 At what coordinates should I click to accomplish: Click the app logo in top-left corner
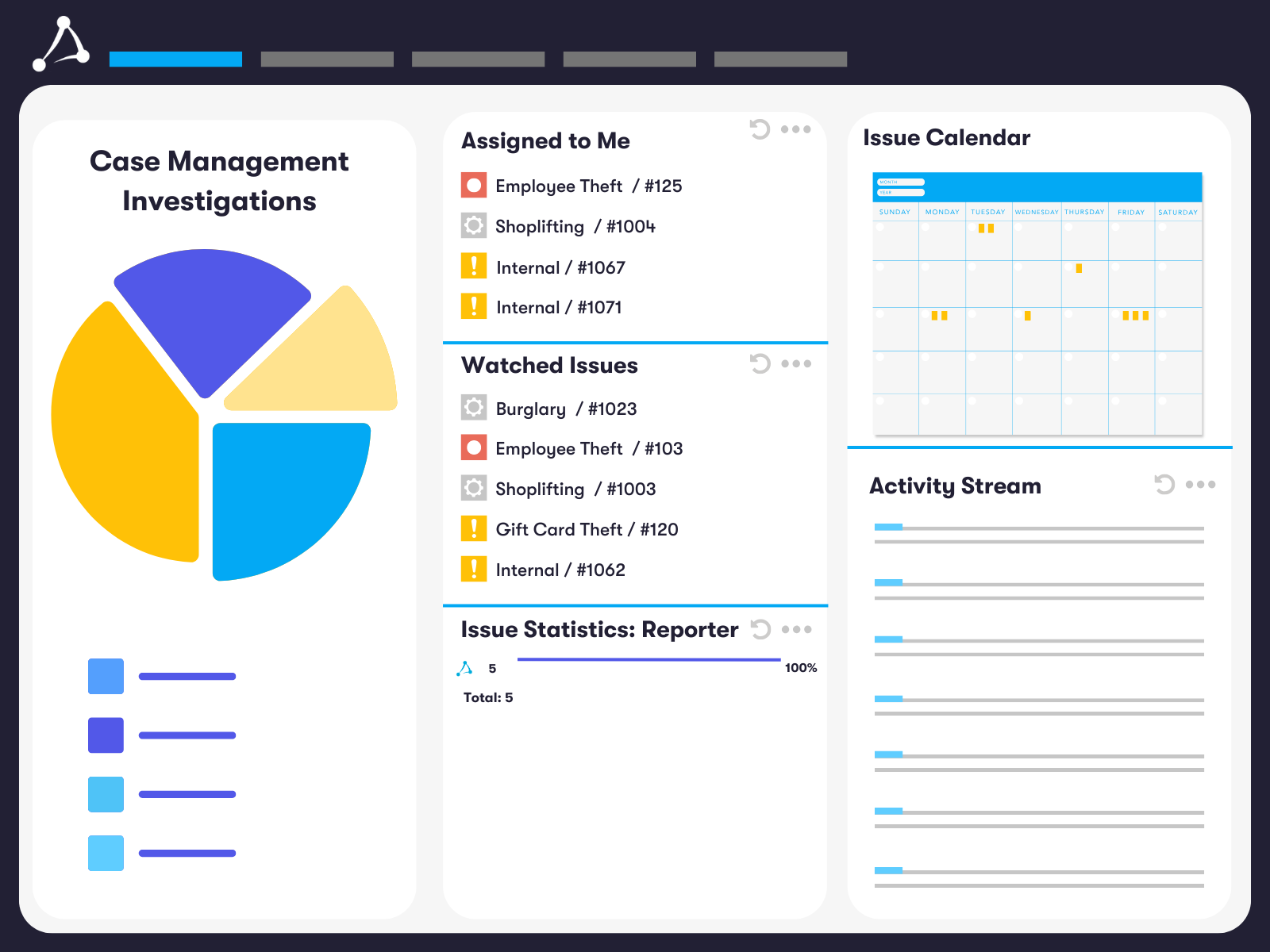pyautogui.click(x=61, y=45)
